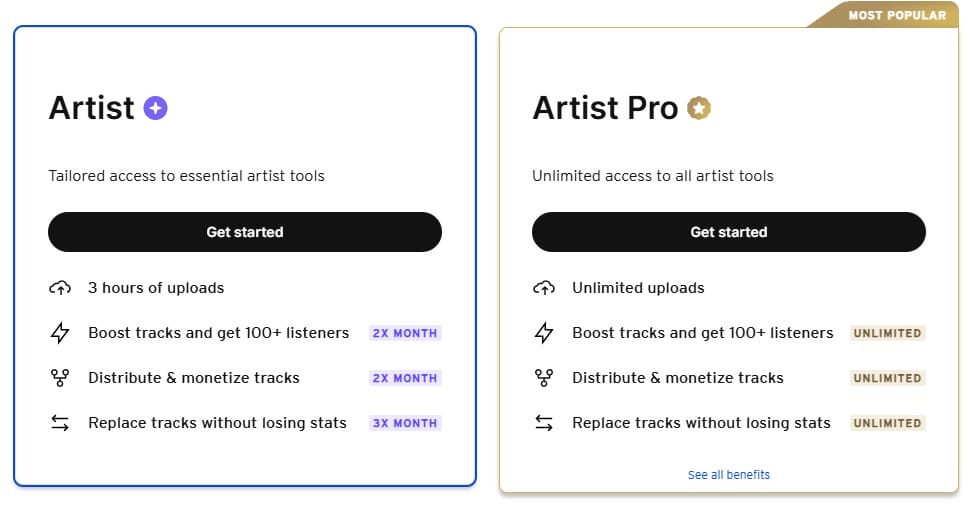Click the gold Artist Pro star badge

pos(699,108)
